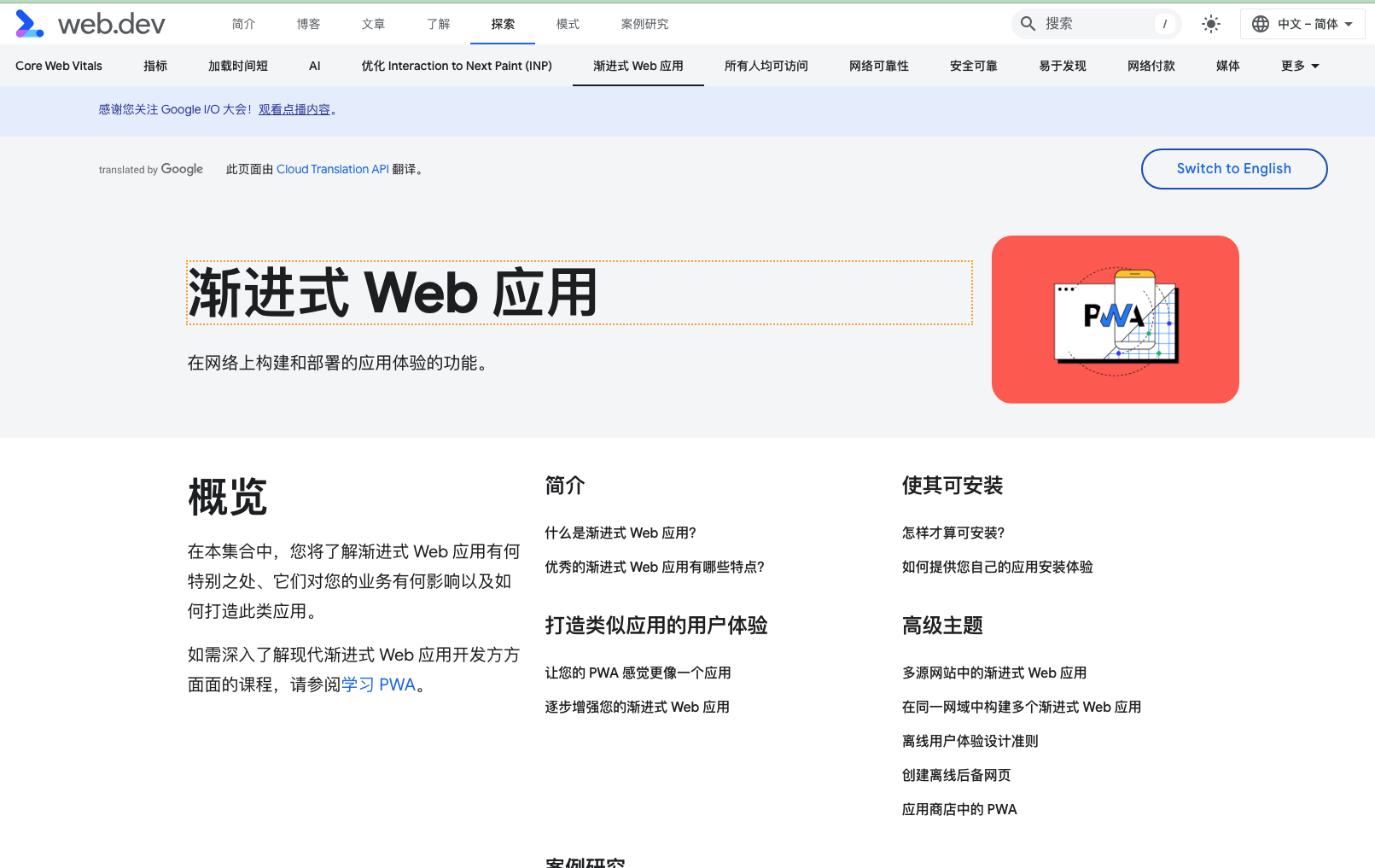
Task: Open the 简介 top nav tab
Action: [243, 24]
